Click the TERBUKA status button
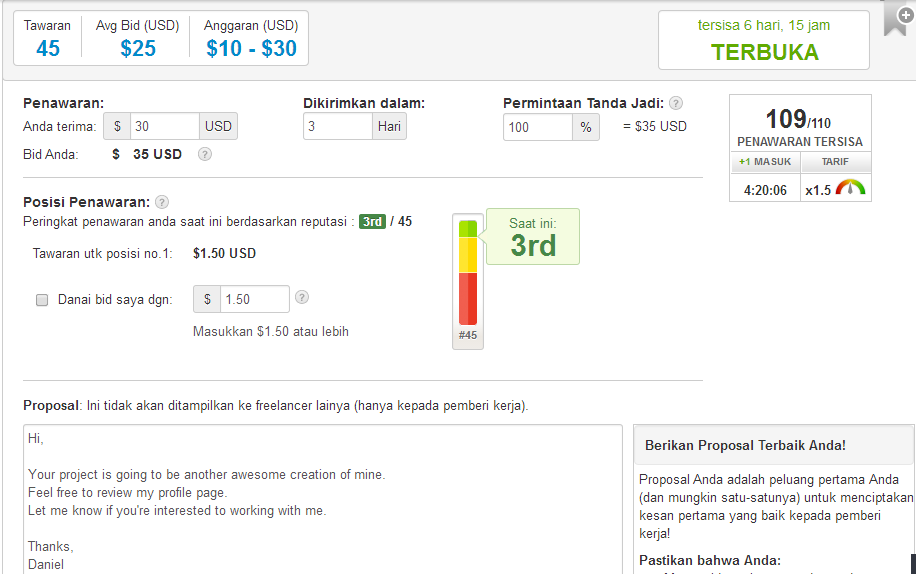Viewport: 916px width, 574px height. click(764, 53)
